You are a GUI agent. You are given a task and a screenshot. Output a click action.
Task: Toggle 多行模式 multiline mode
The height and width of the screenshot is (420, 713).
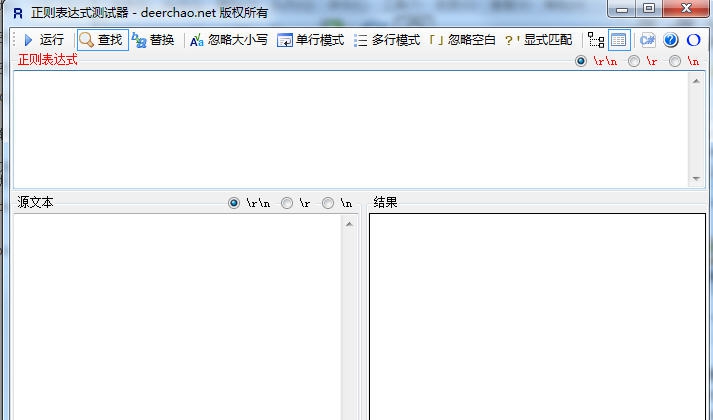pyautogui.click(x=387, y=40)
